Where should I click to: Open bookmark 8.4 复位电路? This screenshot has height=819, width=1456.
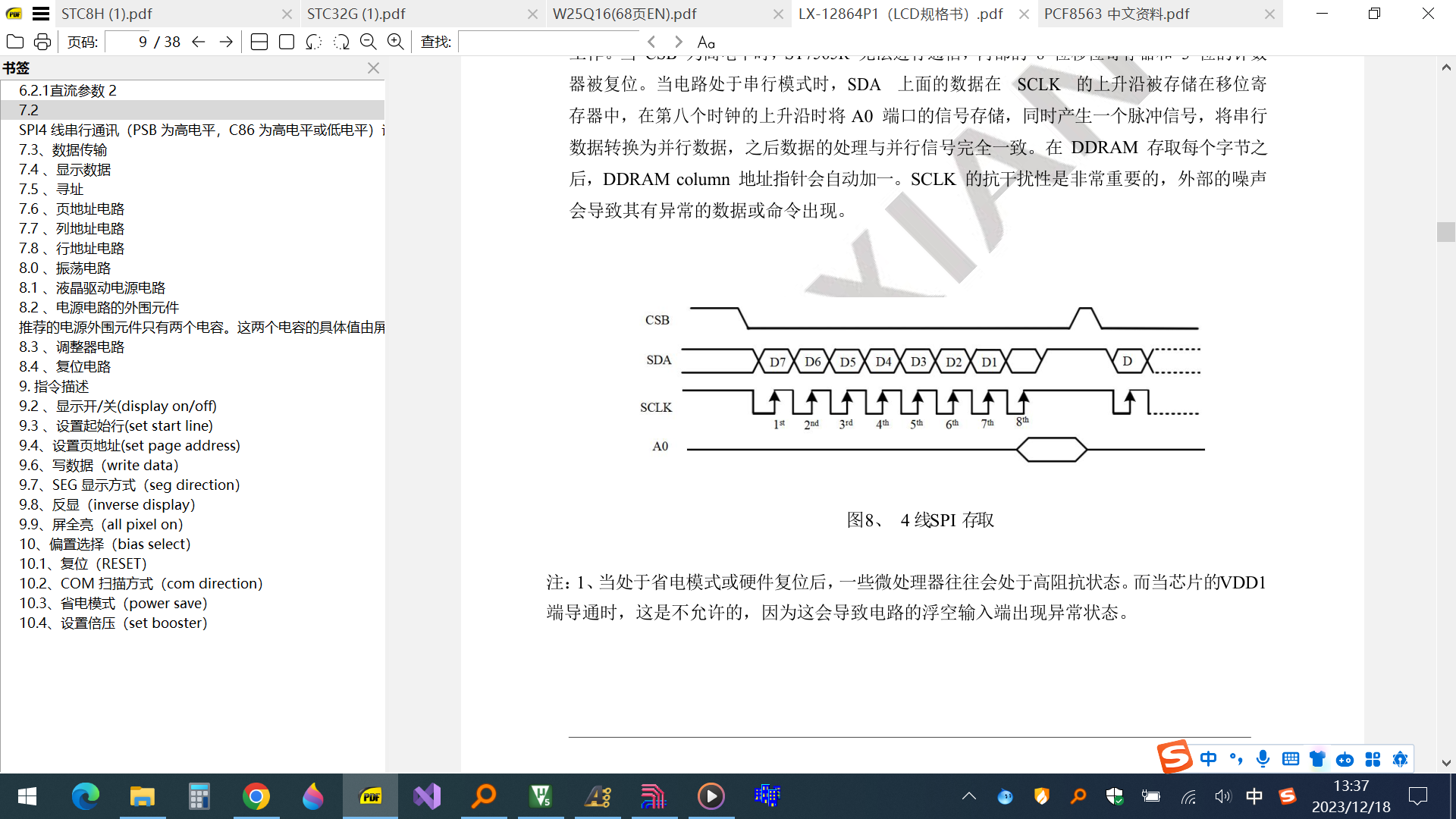click(193, 366)
